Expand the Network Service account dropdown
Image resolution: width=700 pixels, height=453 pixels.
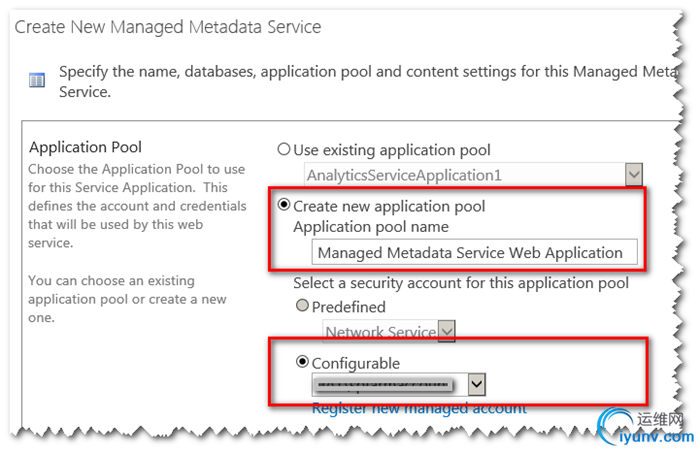446,332
